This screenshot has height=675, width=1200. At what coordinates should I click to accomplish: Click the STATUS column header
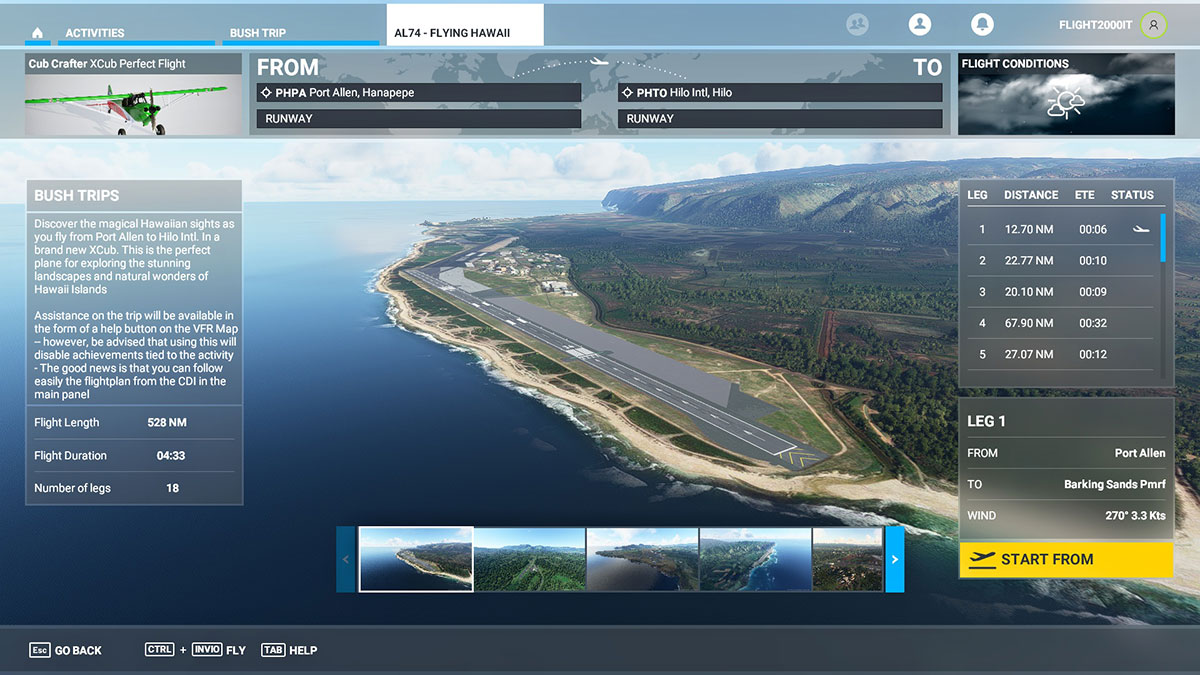(x=1132, y=195)
